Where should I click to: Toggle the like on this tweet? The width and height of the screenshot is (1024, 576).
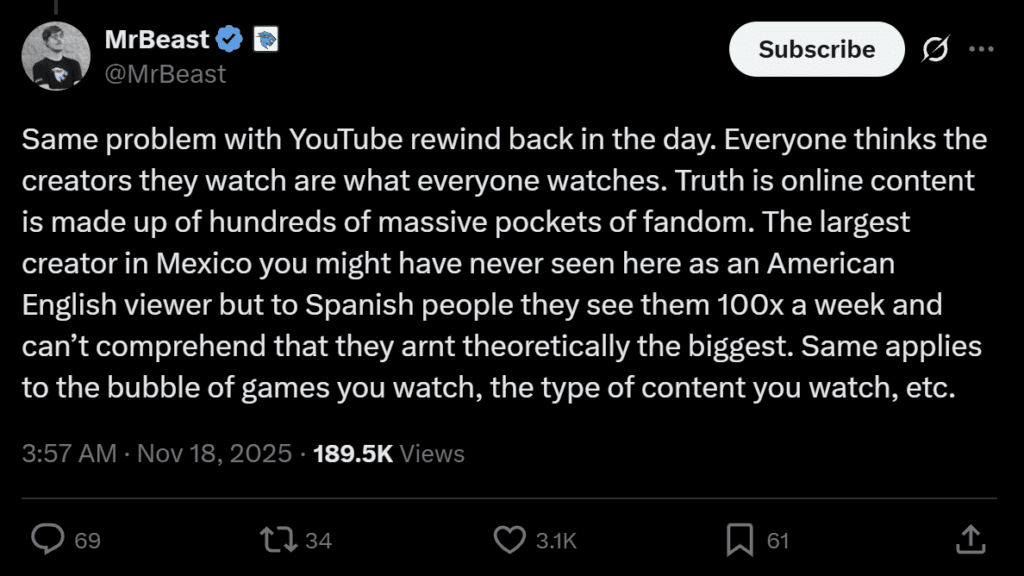tap(508, 540)
